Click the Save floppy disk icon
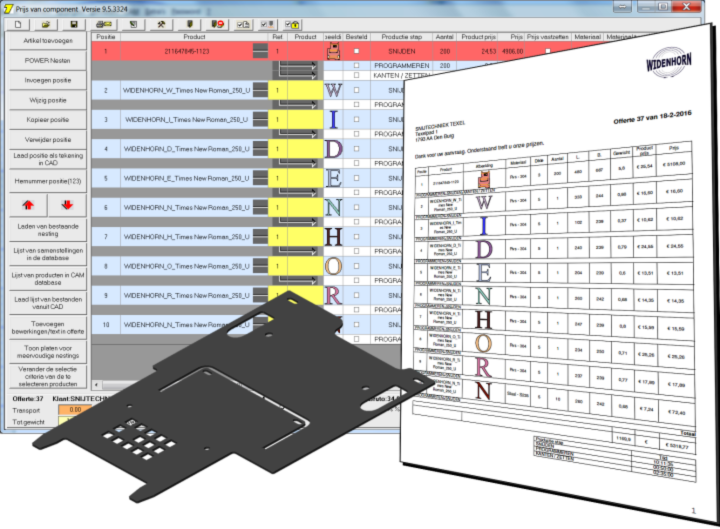720x529 pixels. pyautogui.click(x=74, y=22)
